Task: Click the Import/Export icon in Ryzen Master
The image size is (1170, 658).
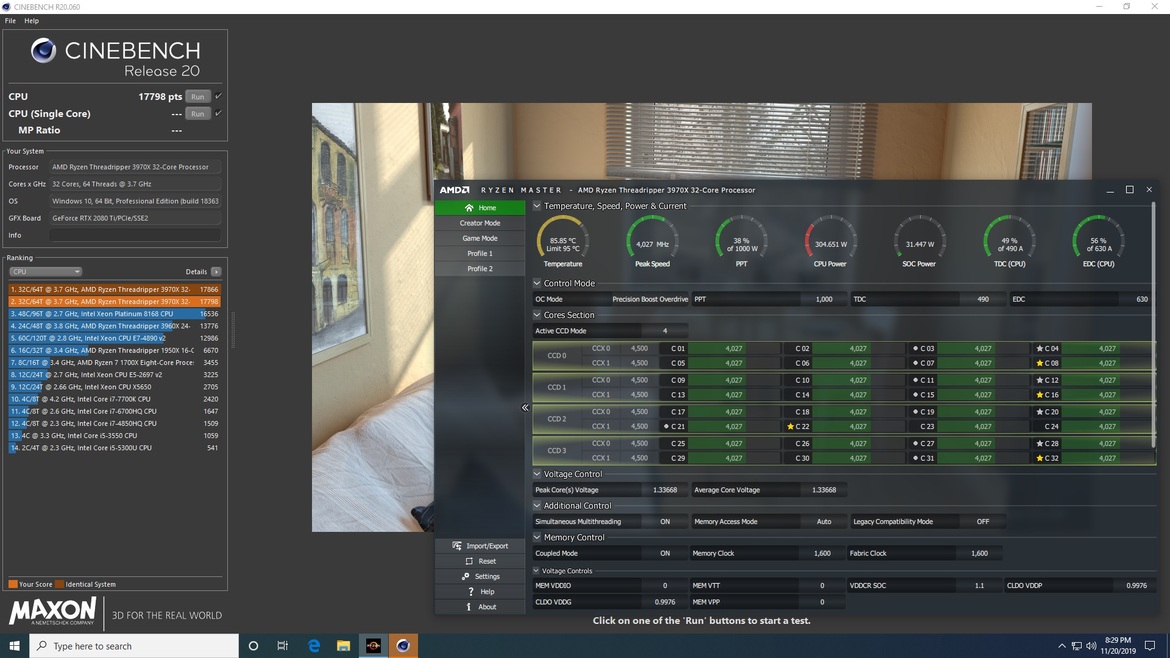Action: point(457,546)
